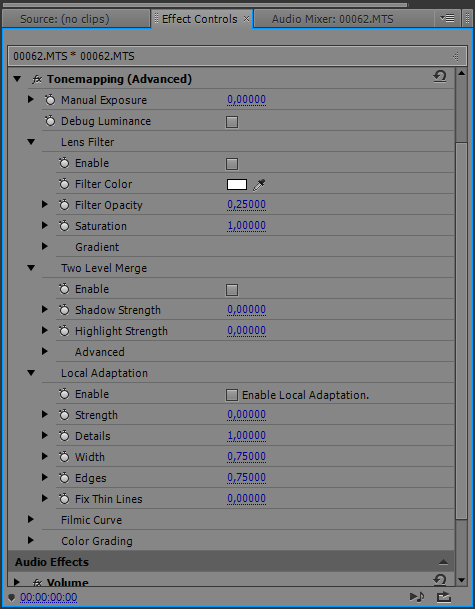
Task: Toggle stopwatch for Details parameter
Action: coord(64,436)
